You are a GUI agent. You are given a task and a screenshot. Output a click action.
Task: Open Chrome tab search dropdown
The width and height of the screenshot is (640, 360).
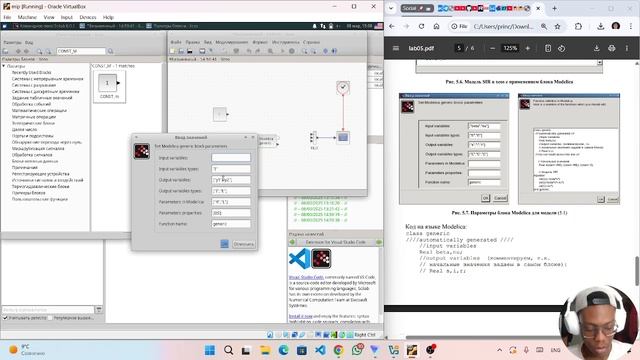click(x=391, y=8)
